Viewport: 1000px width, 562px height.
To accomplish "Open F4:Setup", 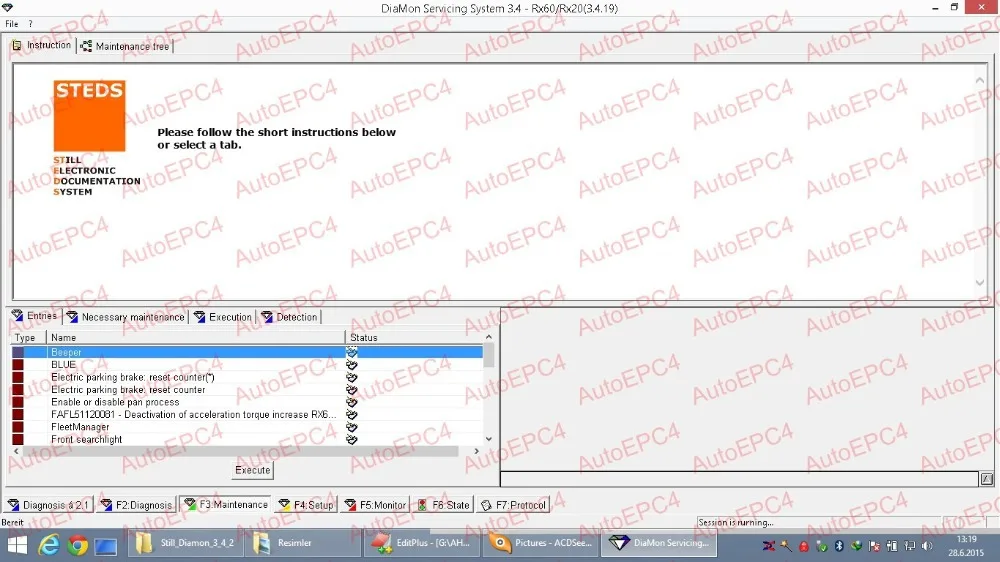I will [306, 505].
